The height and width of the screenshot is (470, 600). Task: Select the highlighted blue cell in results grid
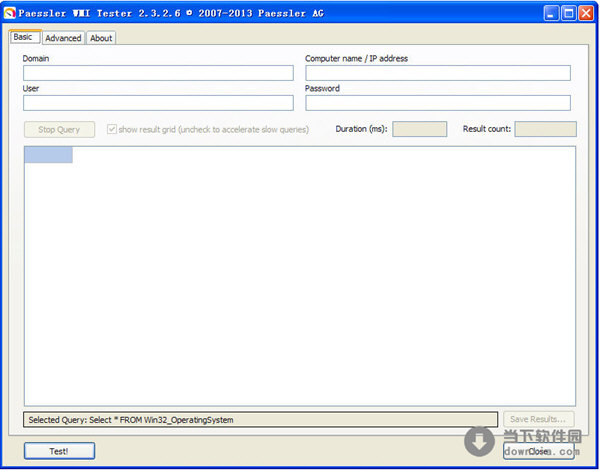[x=48, y=155]
